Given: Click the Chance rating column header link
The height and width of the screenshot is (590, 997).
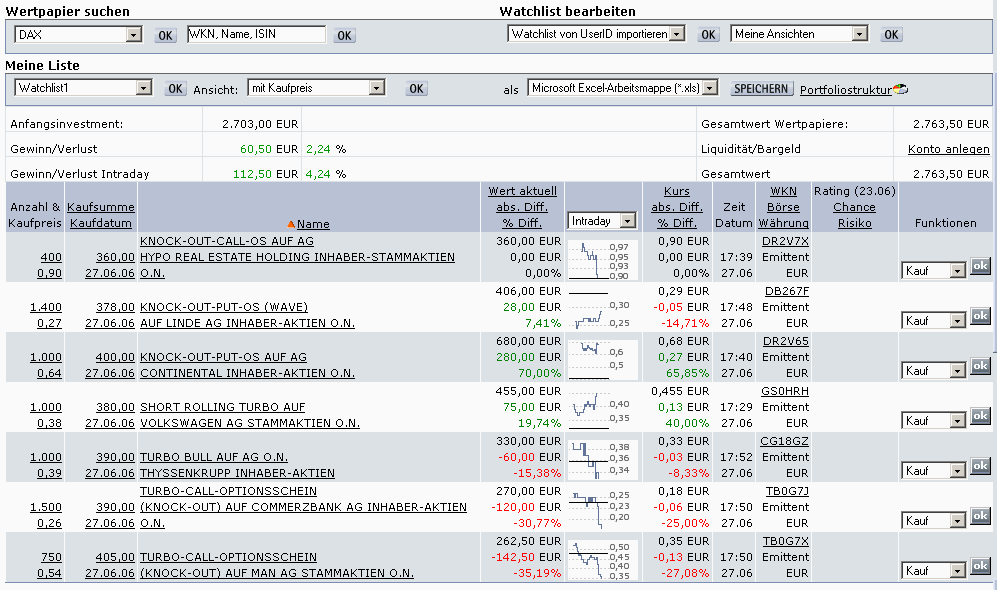Looking at the screenshot, I should coord(854,207).
